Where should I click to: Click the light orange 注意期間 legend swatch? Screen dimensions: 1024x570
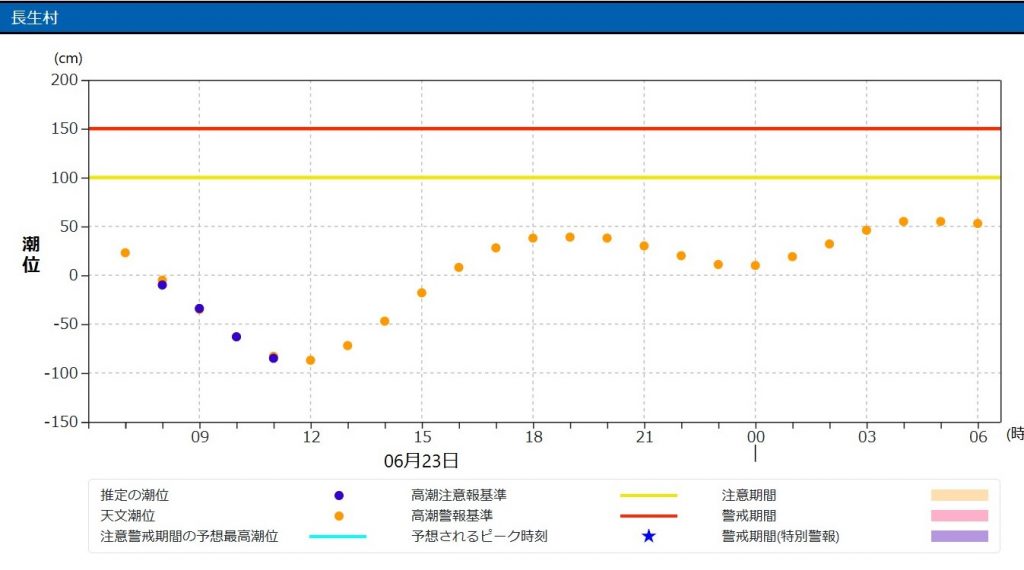[x=959, y=496]
